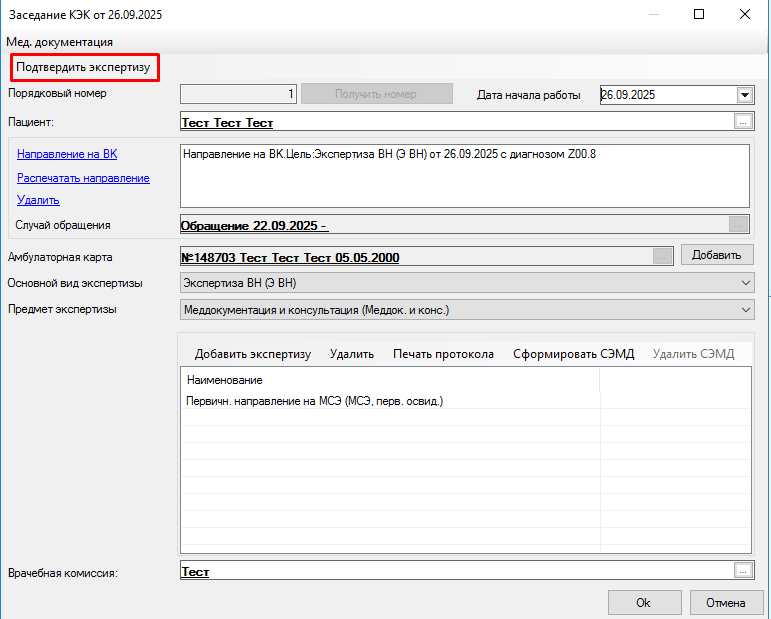Open the Мед. документация menu
This screenshot has height=619, width=771.
pos(59,42)
